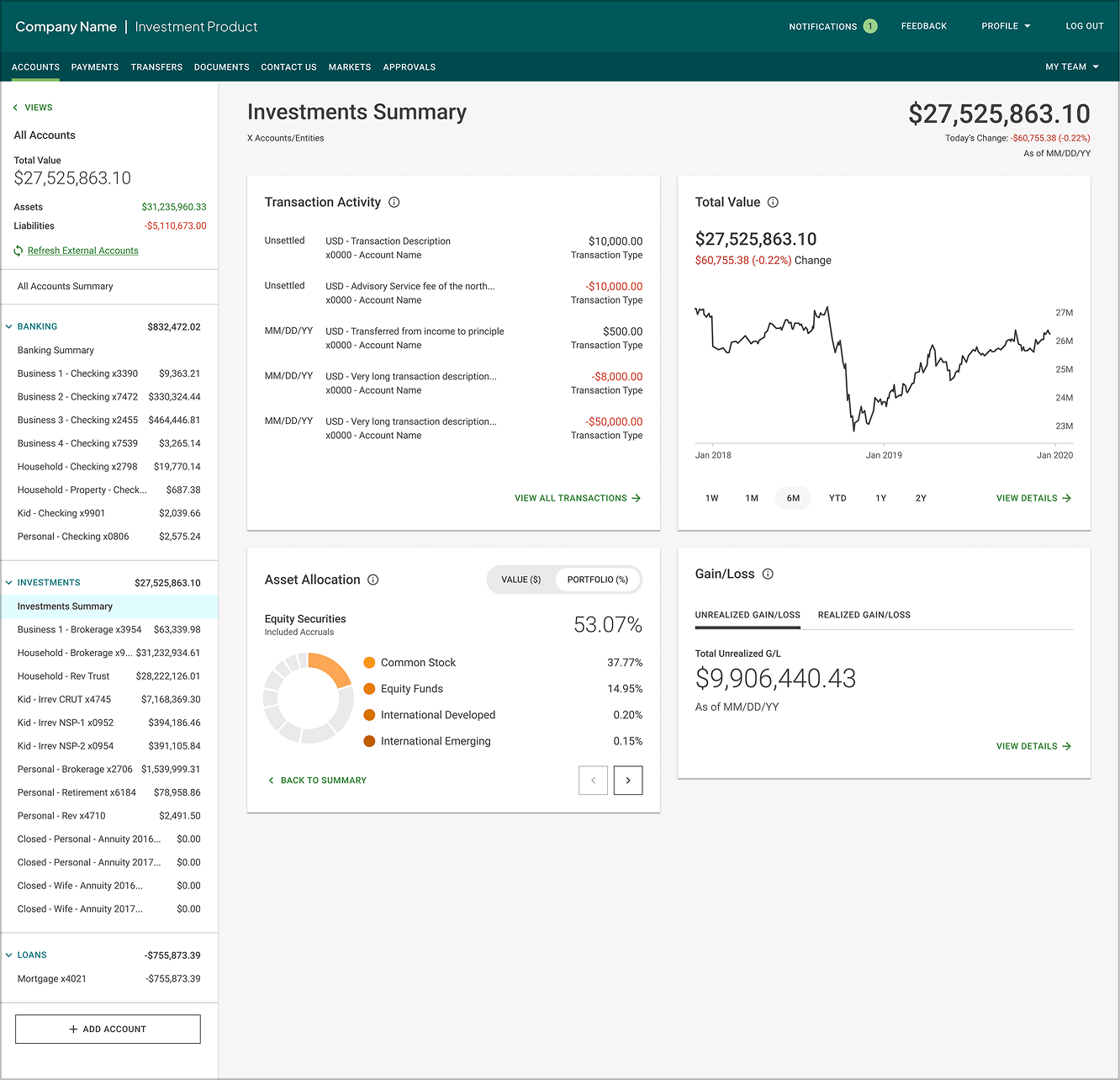Click Transferred from income to principle transaction
Image resolution: width=1120 pixels, height=1080 pixels.
point(453,338)
